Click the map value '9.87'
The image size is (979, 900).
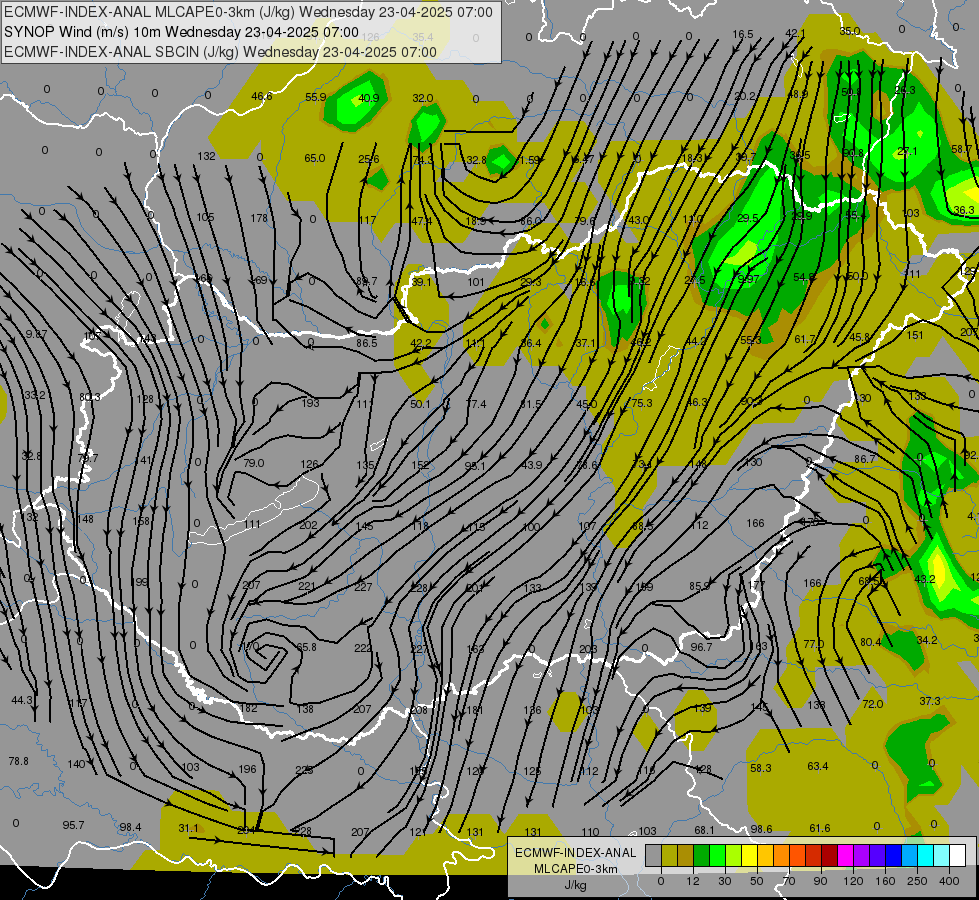(36, 334)
